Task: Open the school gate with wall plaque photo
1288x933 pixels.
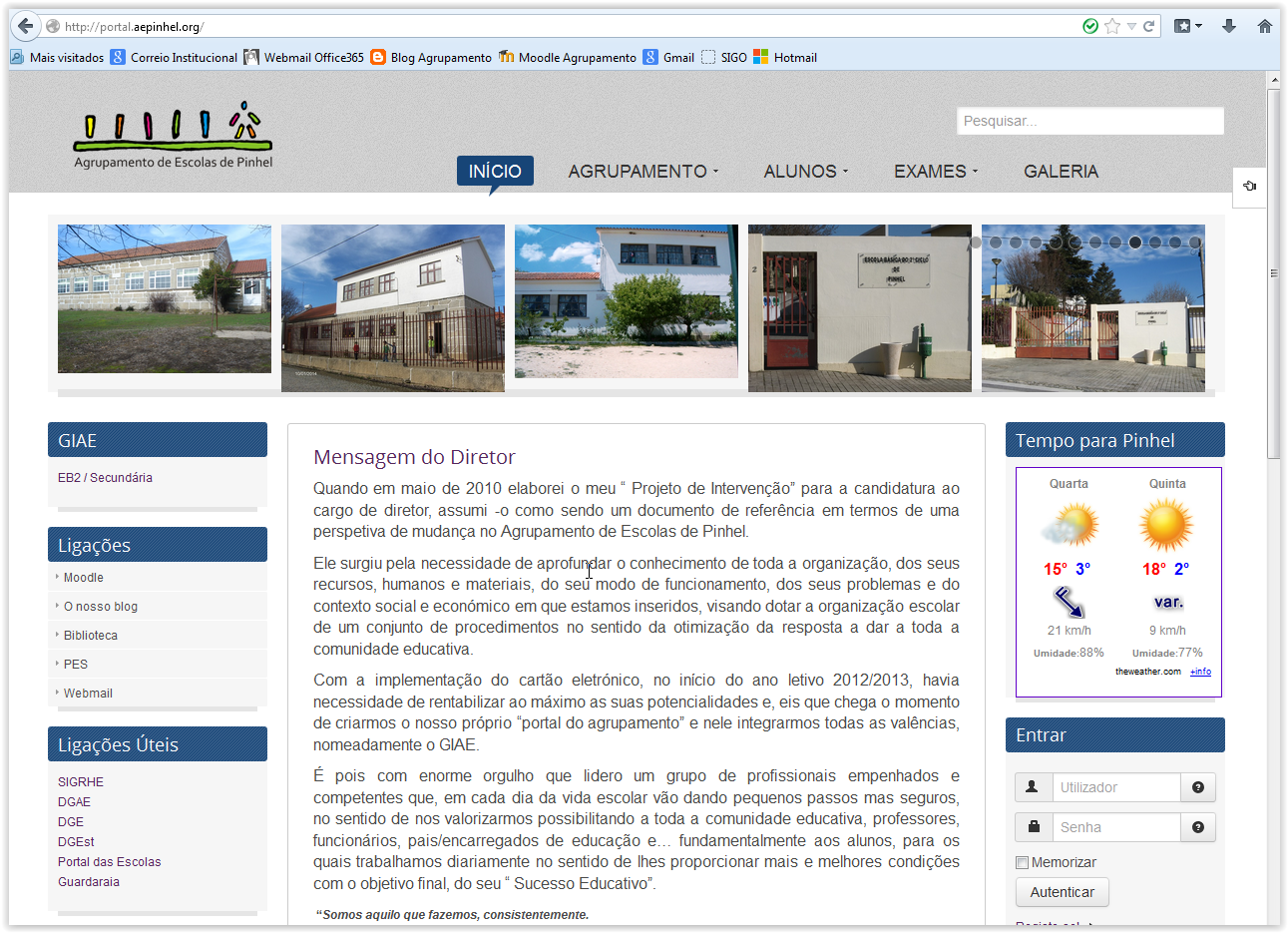Action: [x=860, y=308]
